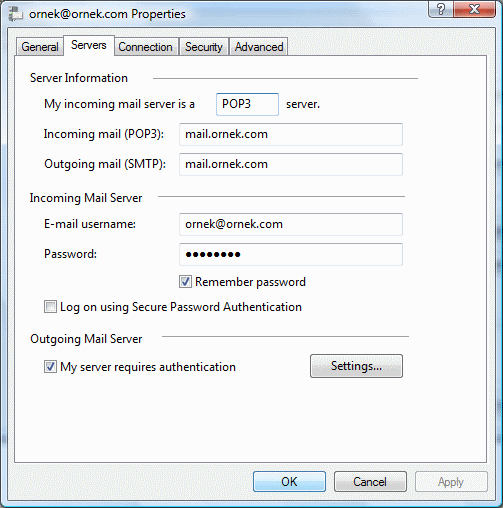Go to the Advanced tab
This screenshot has width=503, height=508.
pos(259,47)
